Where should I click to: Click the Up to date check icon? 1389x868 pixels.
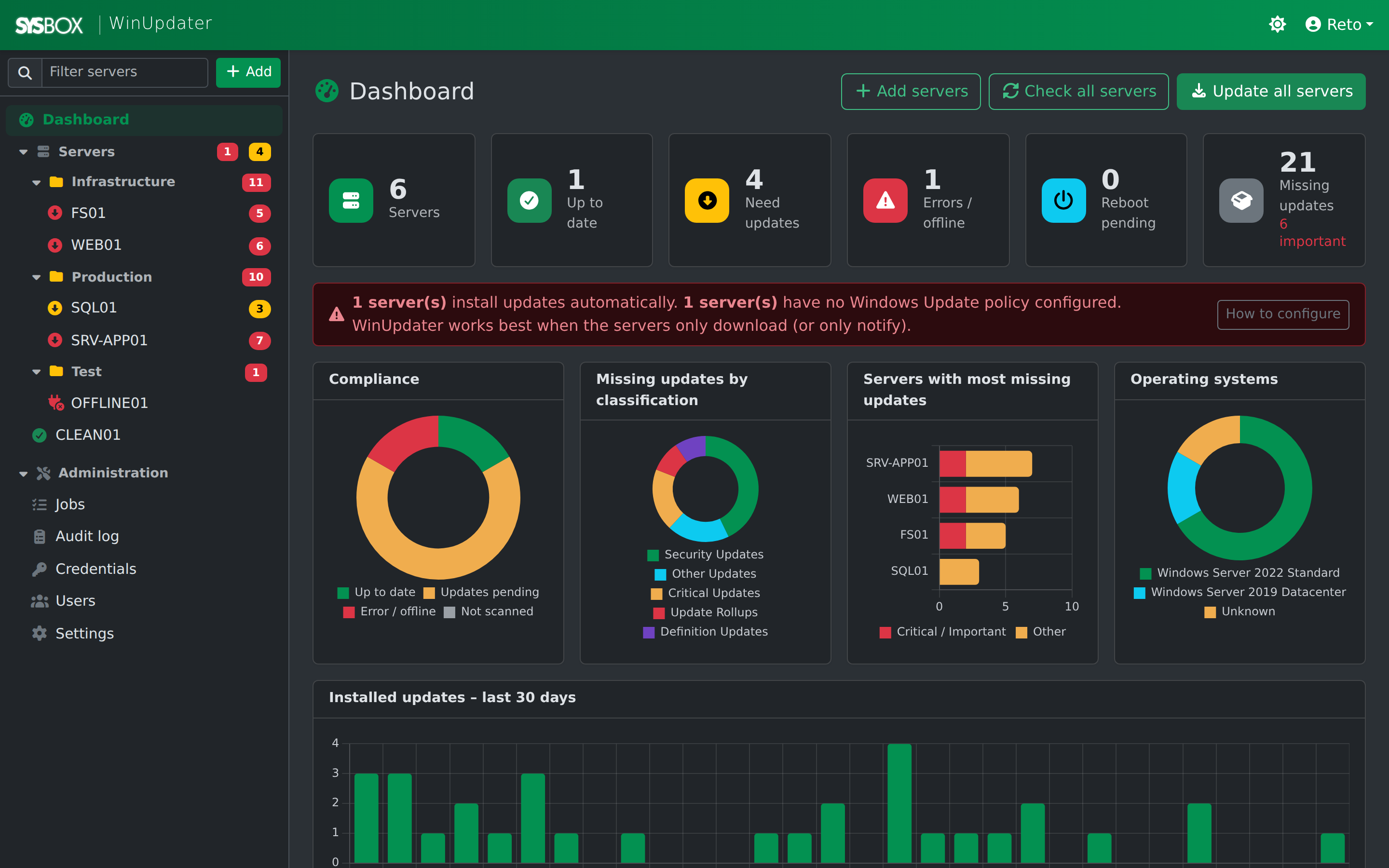[529, 200]
